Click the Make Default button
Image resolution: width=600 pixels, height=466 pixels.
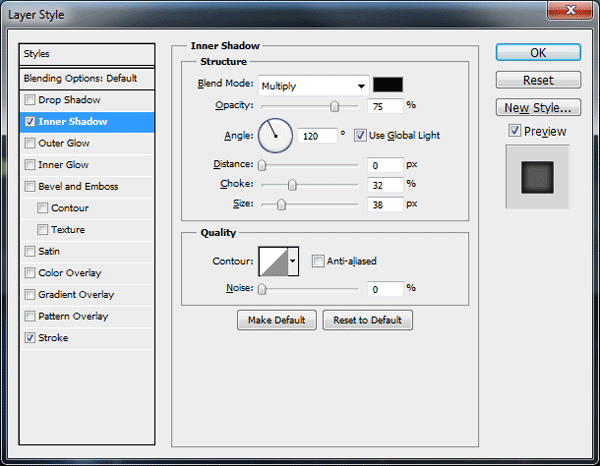(277, 320)
